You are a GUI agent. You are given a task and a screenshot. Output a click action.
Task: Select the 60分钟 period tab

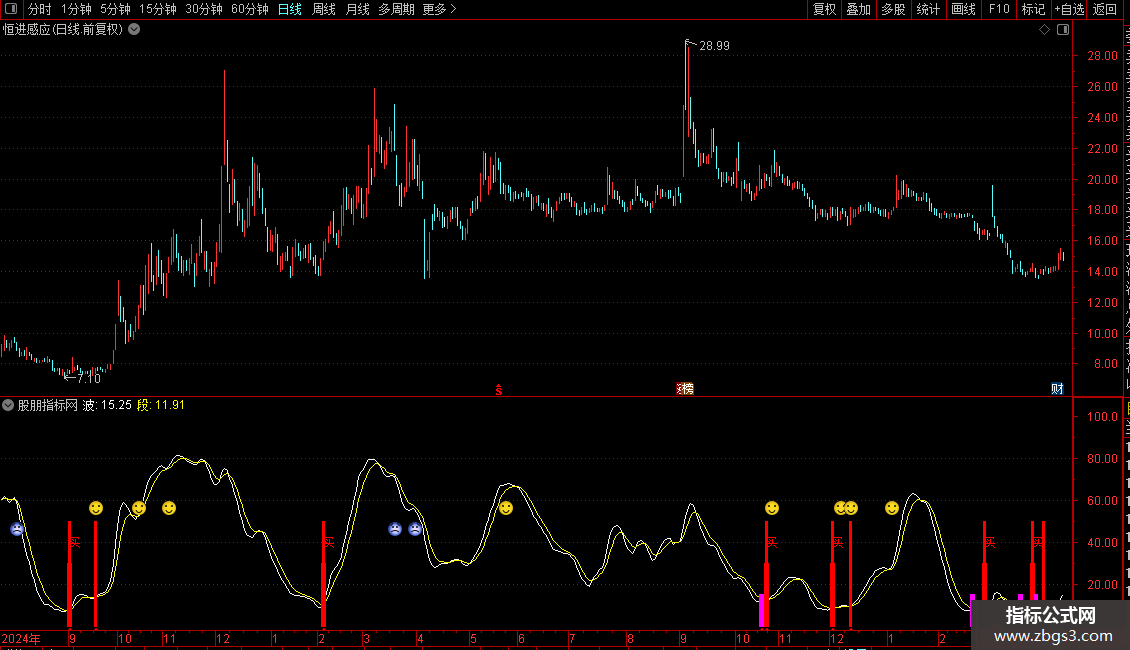tap(250, 9)
